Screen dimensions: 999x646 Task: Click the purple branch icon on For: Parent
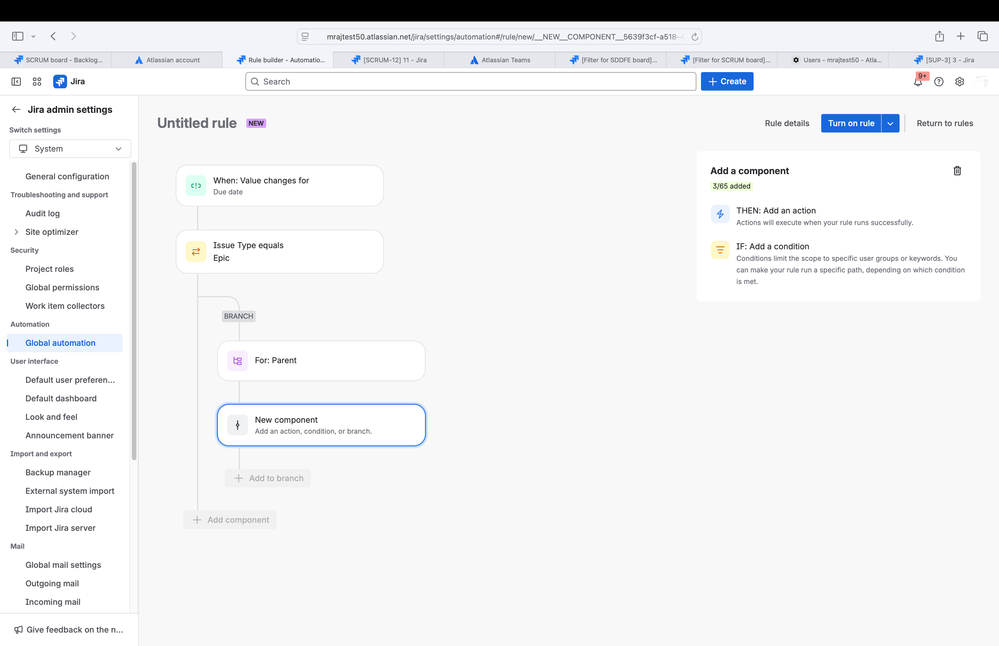coord(237,361)
